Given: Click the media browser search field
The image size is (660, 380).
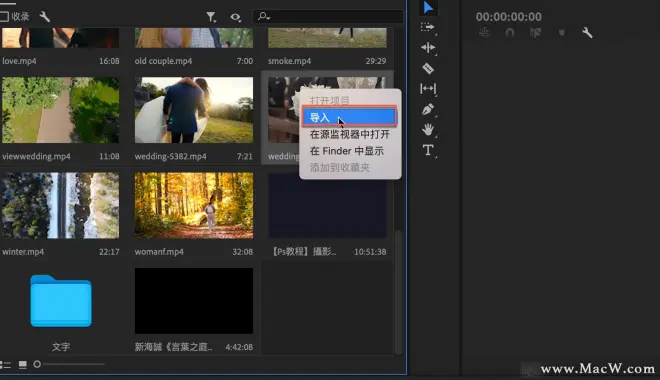Looking at the screenshot, I should coord(328,17).
